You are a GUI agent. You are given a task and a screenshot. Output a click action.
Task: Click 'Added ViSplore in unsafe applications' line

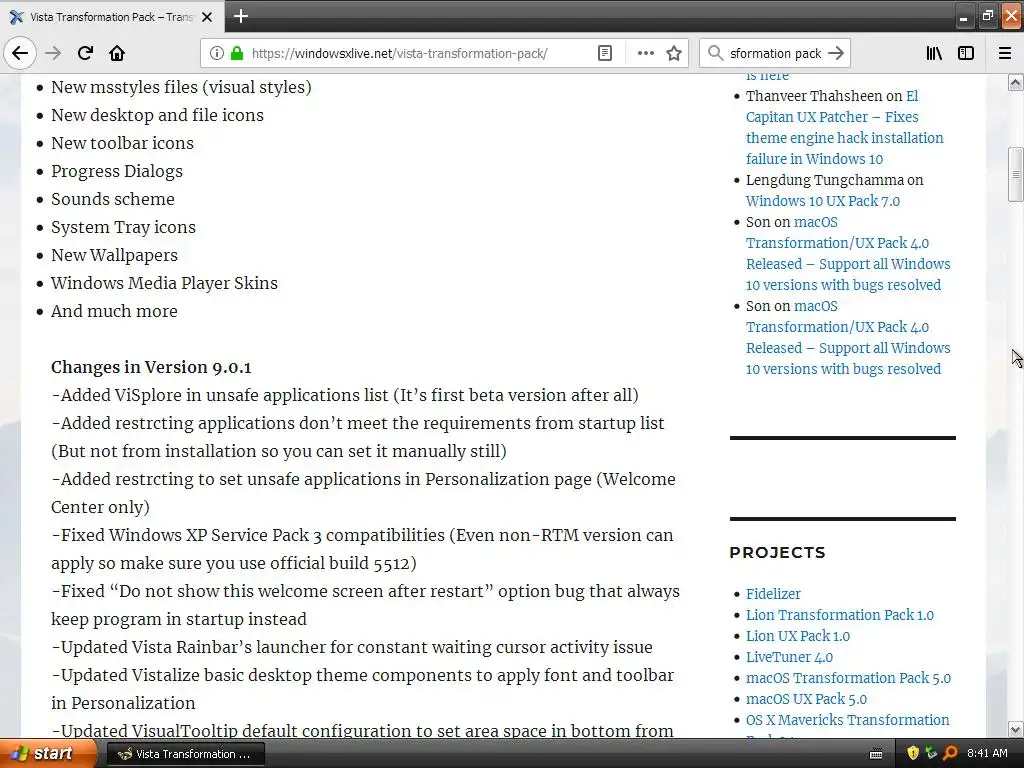click(x=345, y=395)
